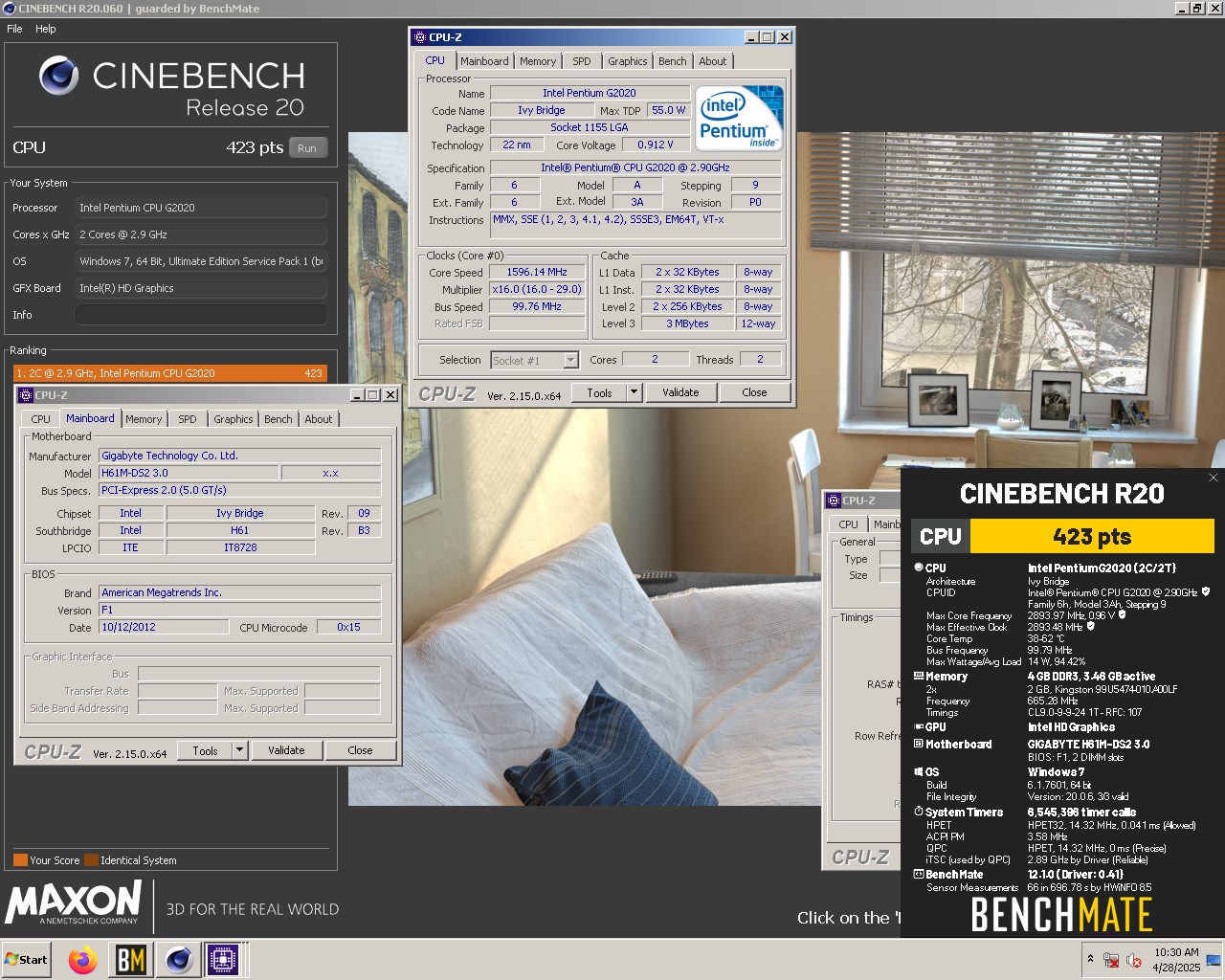Image resolution: width=1225 pixels, height=980 pixels.
Task: Run the Cinebench CPU test
Action: pos(307,148)
